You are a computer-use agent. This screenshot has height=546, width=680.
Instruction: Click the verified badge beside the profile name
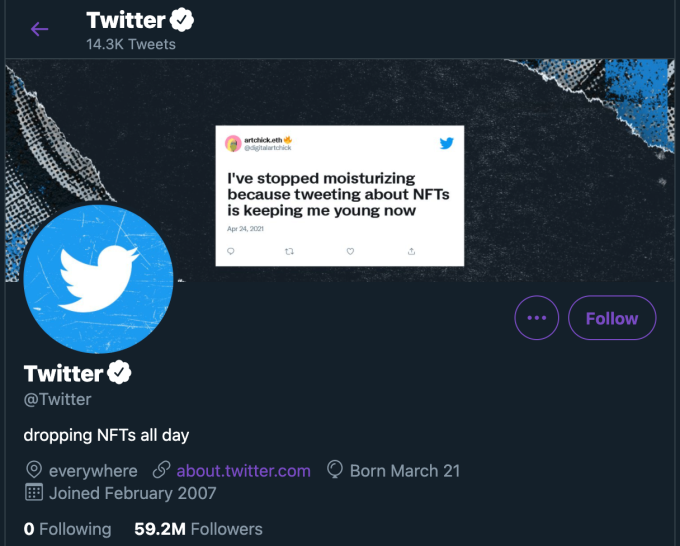tap(120, 374)
